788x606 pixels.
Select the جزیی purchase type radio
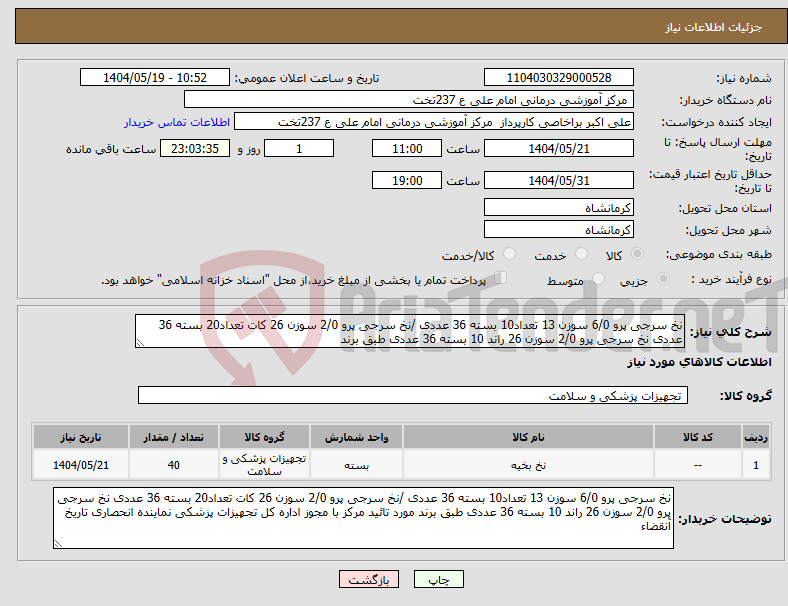coord(663,279)
